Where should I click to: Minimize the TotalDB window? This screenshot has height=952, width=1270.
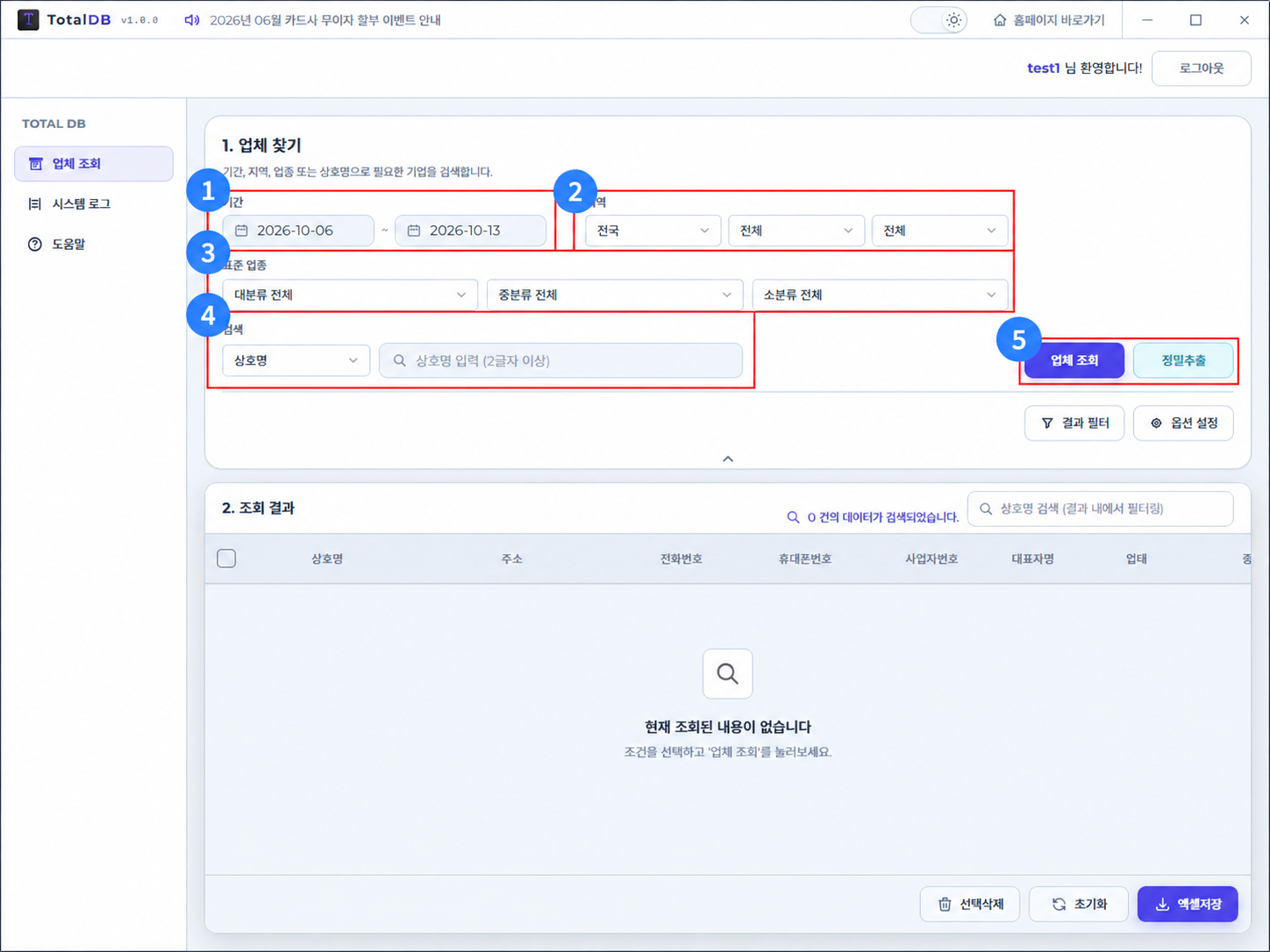pyautogui.click(x=1147, y=20)
